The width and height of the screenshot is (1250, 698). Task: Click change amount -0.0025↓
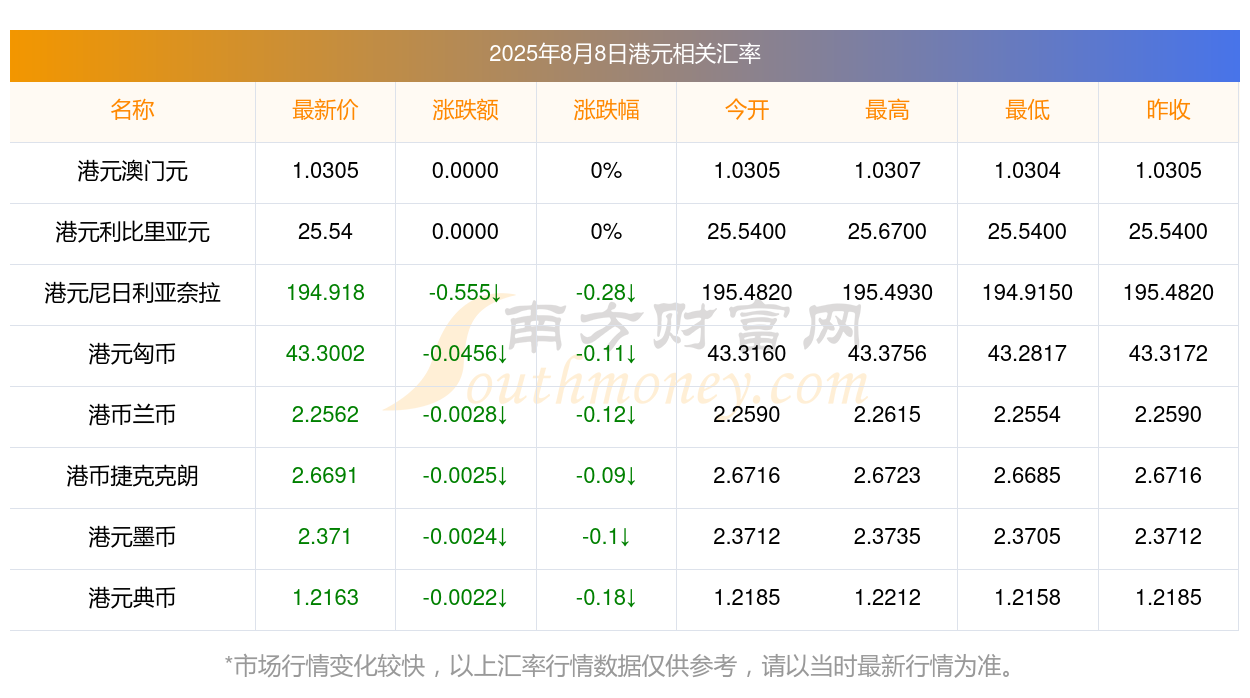coord(465,476)
